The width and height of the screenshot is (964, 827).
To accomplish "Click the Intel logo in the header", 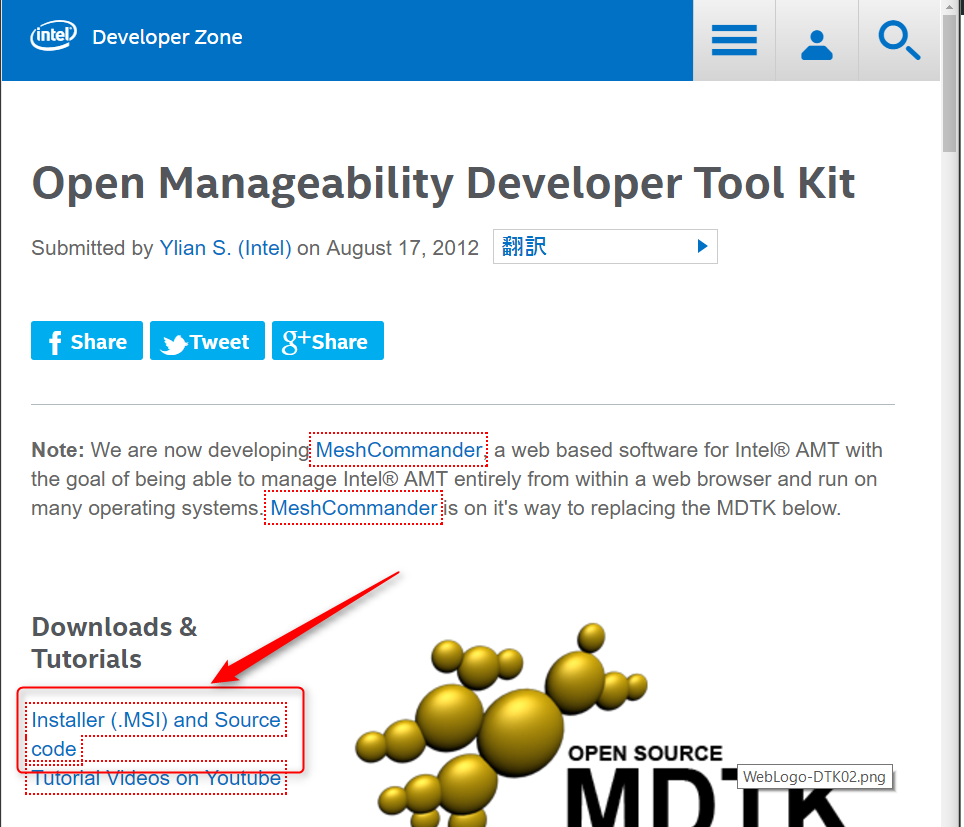I will 54,38.
